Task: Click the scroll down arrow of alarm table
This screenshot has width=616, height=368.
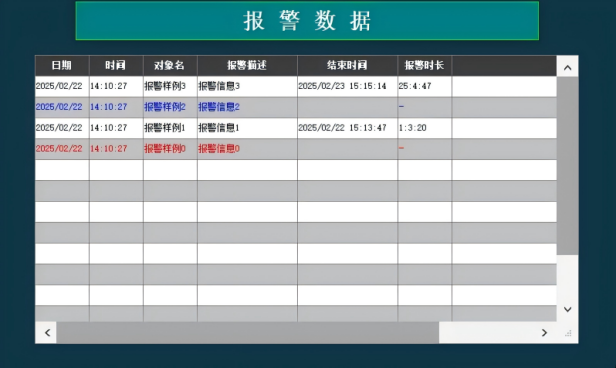Action: pyautogui.click(x=567, y=309)
